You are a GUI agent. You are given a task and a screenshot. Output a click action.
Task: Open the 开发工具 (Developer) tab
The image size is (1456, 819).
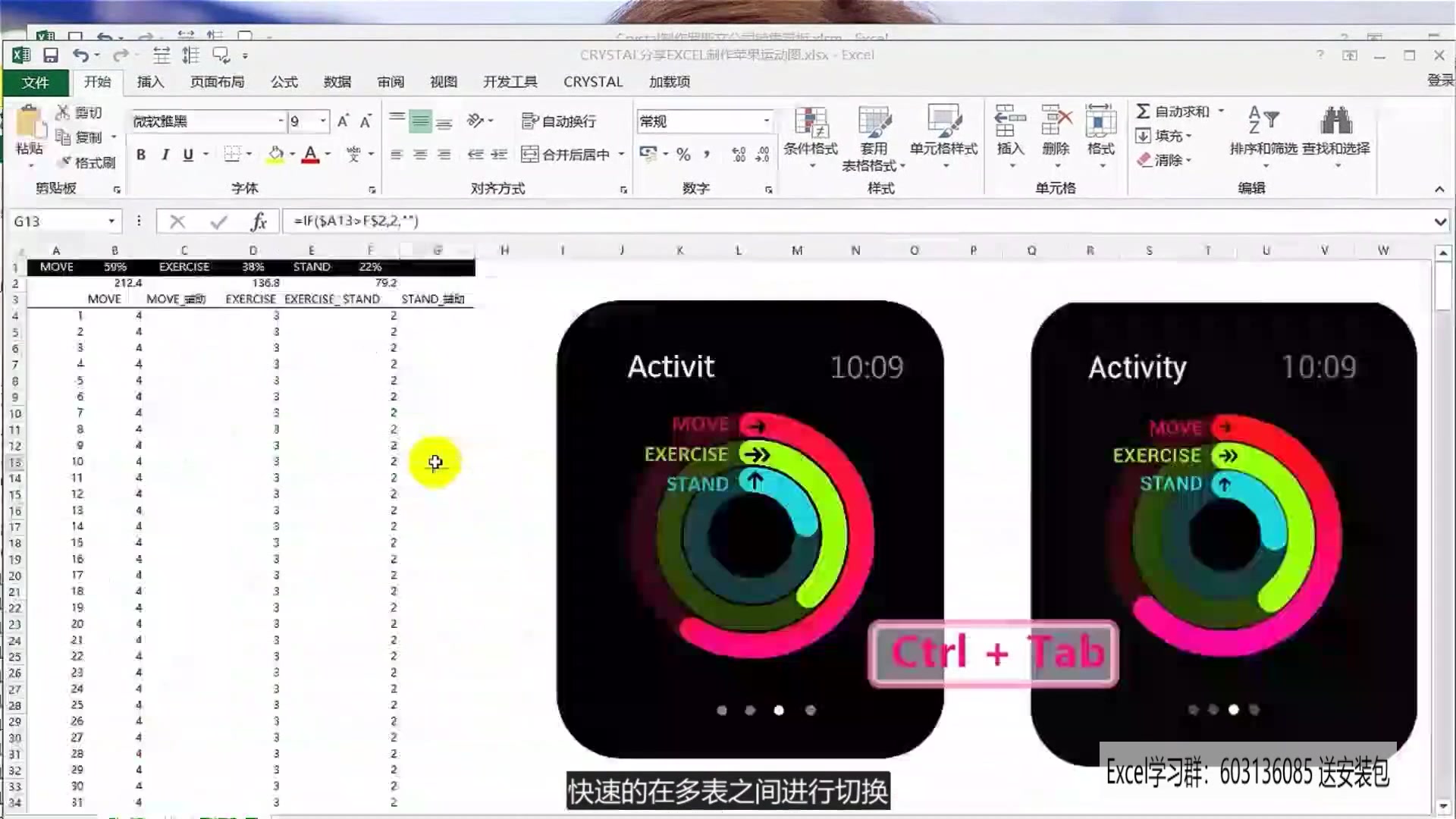tap(509, 81)
